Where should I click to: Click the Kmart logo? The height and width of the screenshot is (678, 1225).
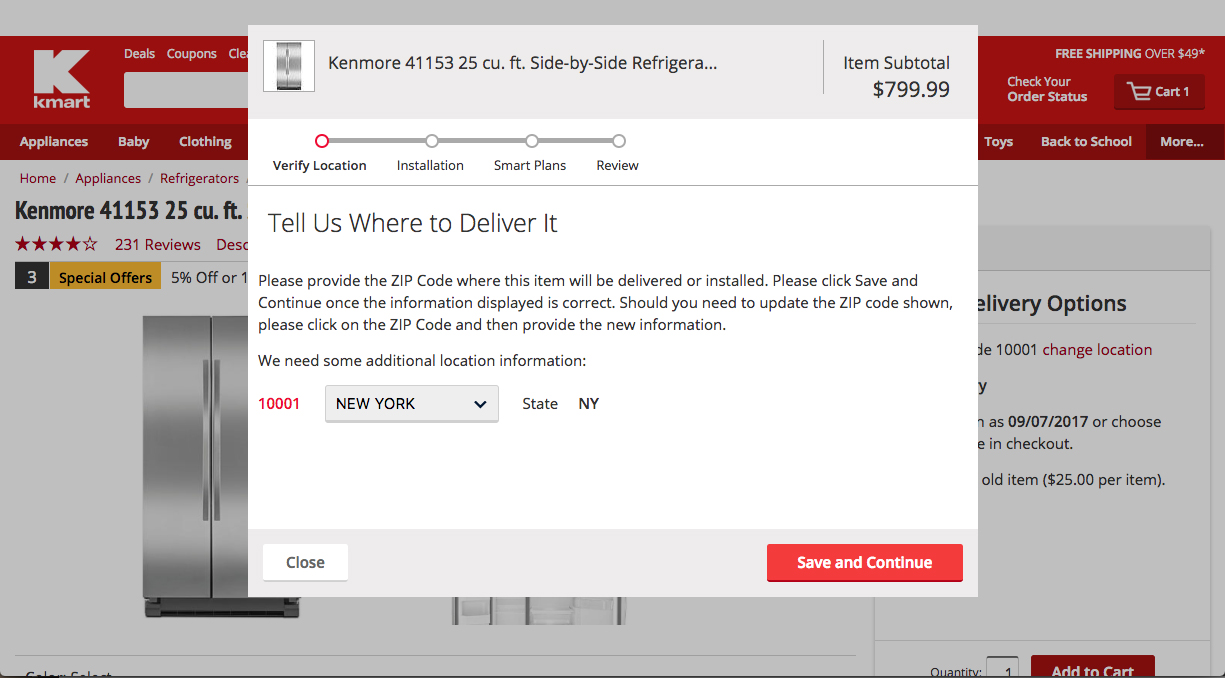pos(62,79)
